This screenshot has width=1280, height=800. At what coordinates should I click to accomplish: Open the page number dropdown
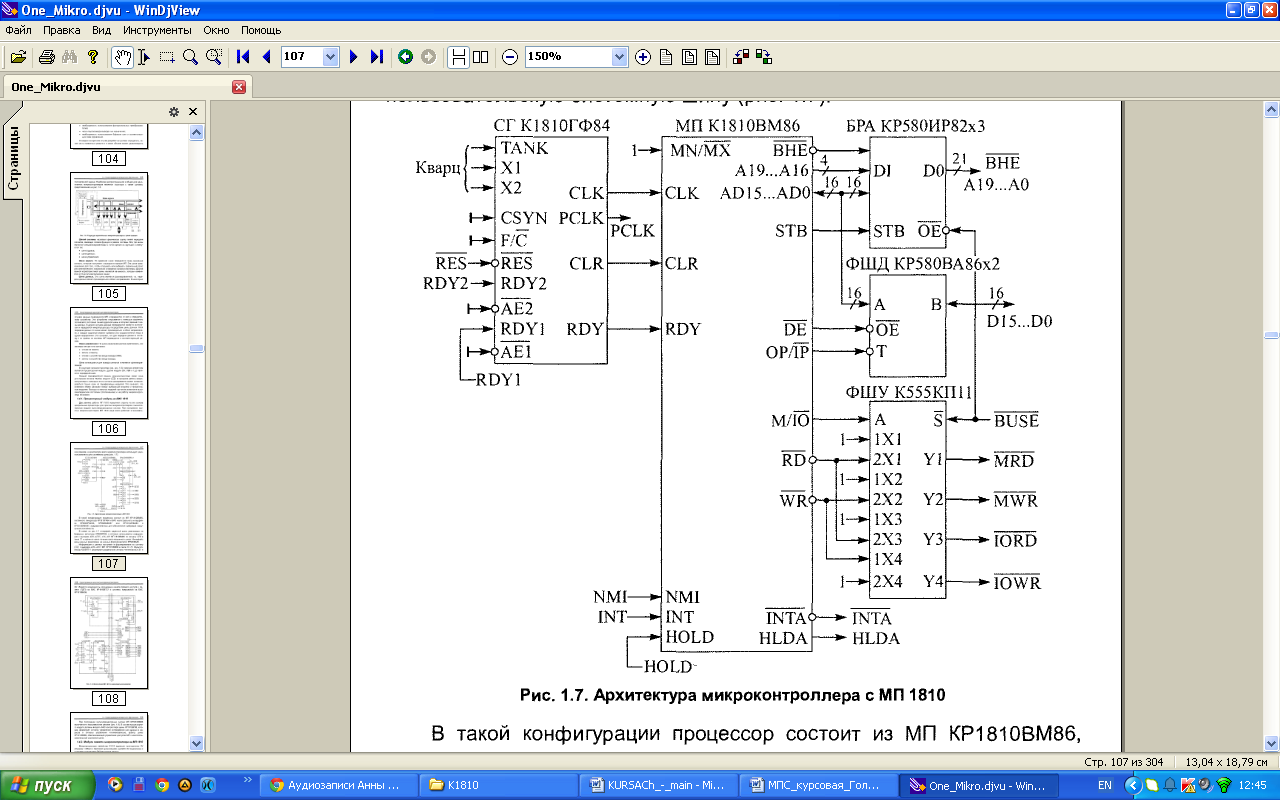click(x=331, y=57)
